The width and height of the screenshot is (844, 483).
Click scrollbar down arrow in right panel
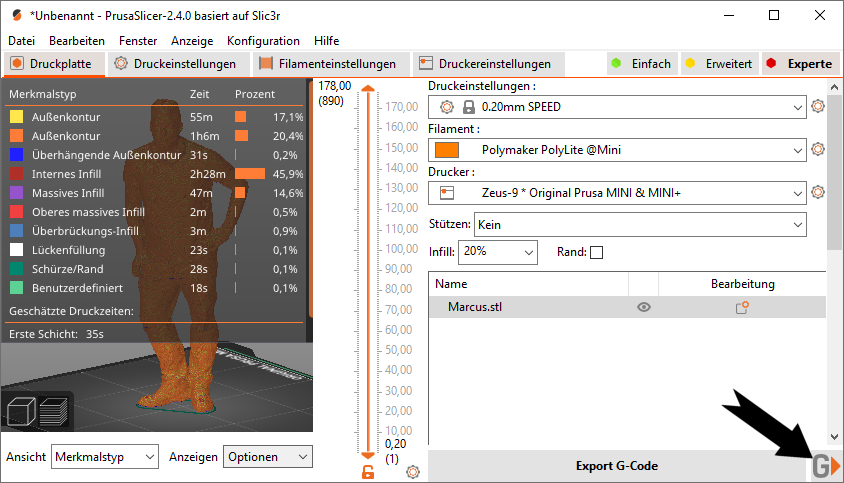pos(834,437)
